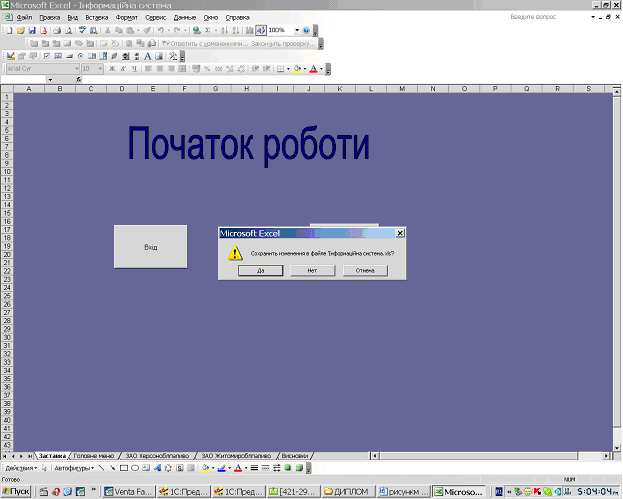Click the Save icon in the standard toolbar
Screen dimensions: 623x499
[x=31, y=31]
